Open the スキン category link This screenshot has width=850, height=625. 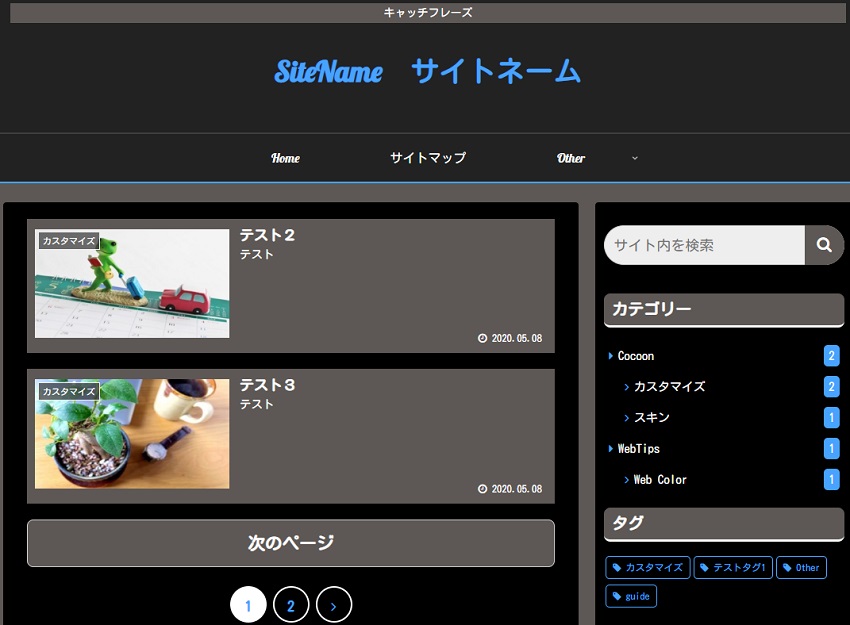652,418
